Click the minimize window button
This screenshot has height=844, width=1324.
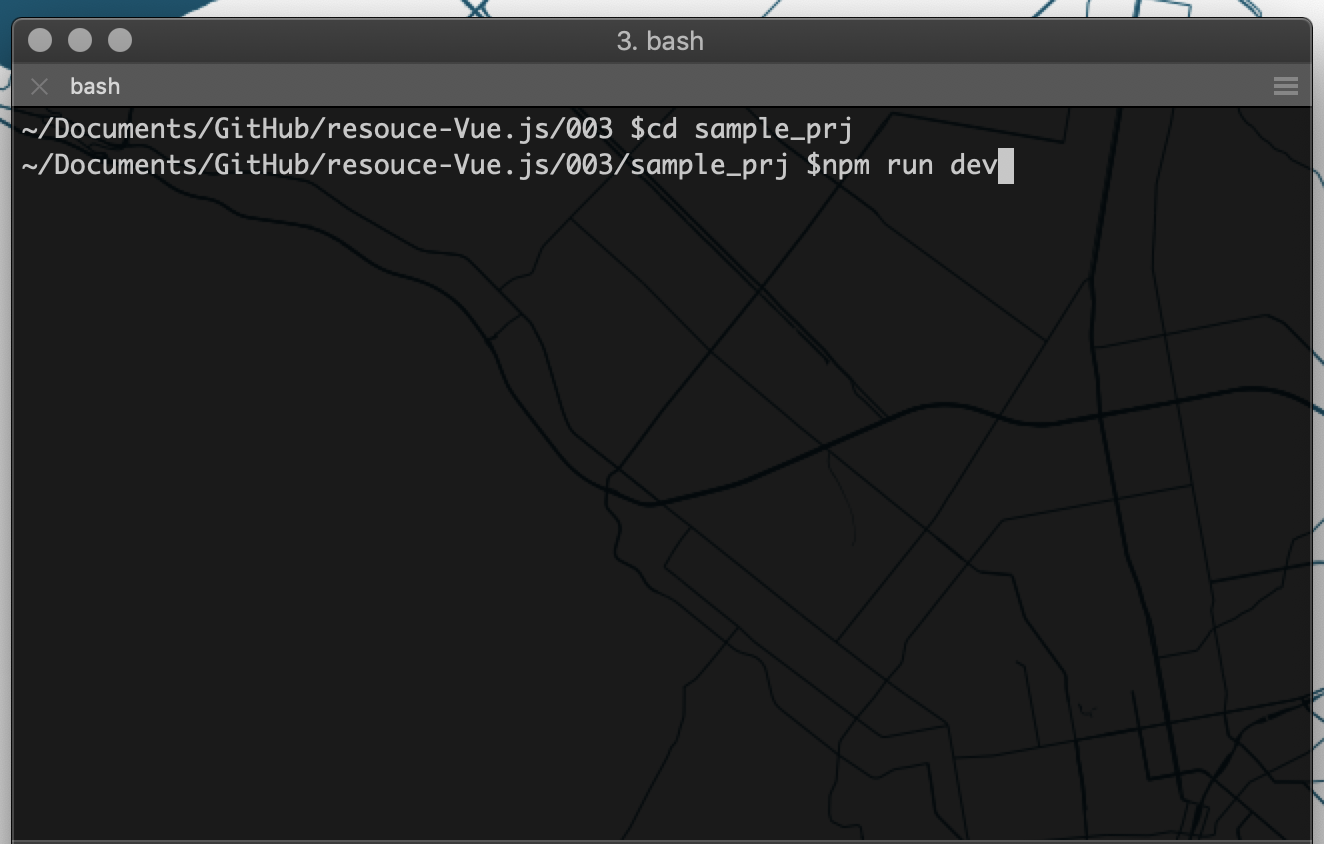click(x=80, y=40)
